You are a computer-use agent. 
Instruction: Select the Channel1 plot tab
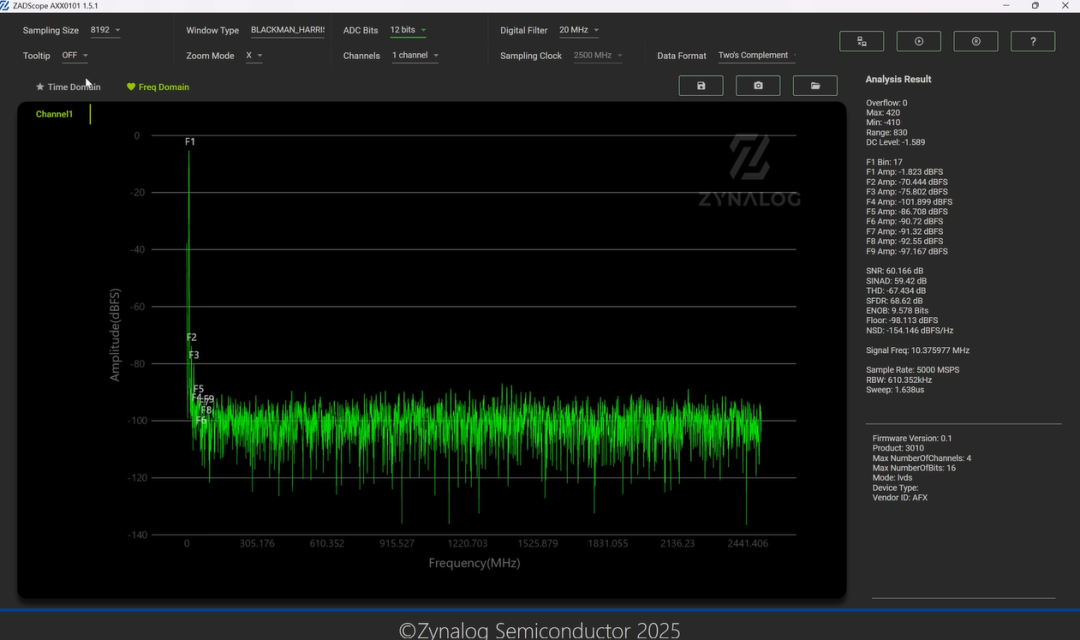click(x=54, y=114)
